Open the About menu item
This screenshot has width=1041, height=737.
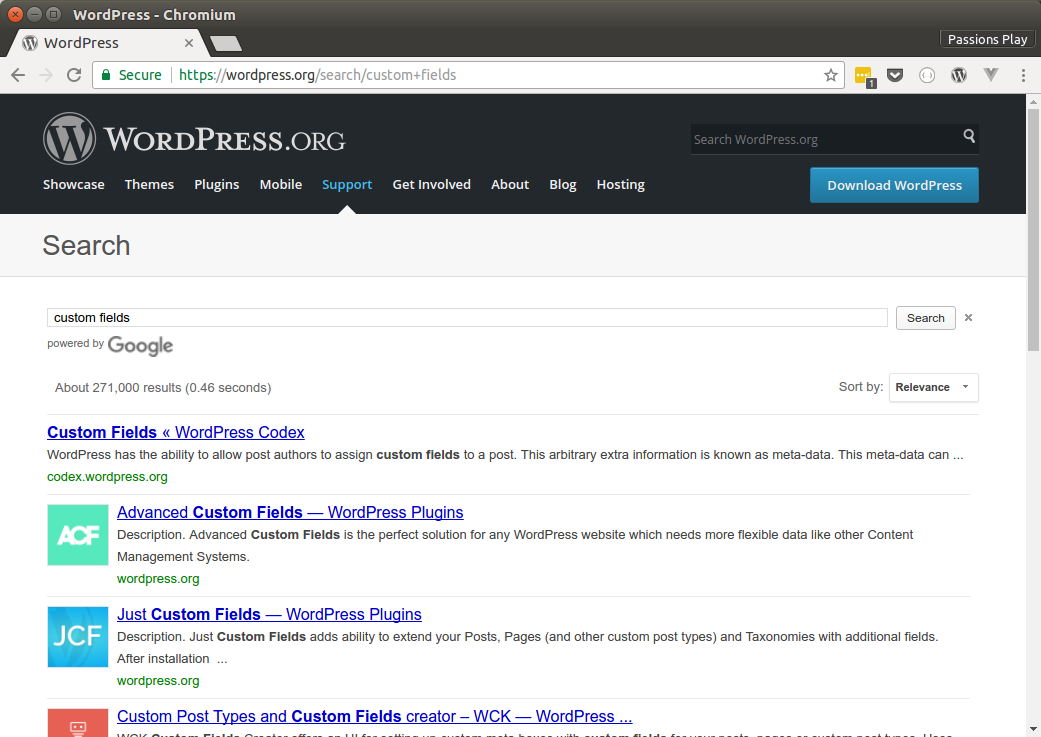(510, 185)
